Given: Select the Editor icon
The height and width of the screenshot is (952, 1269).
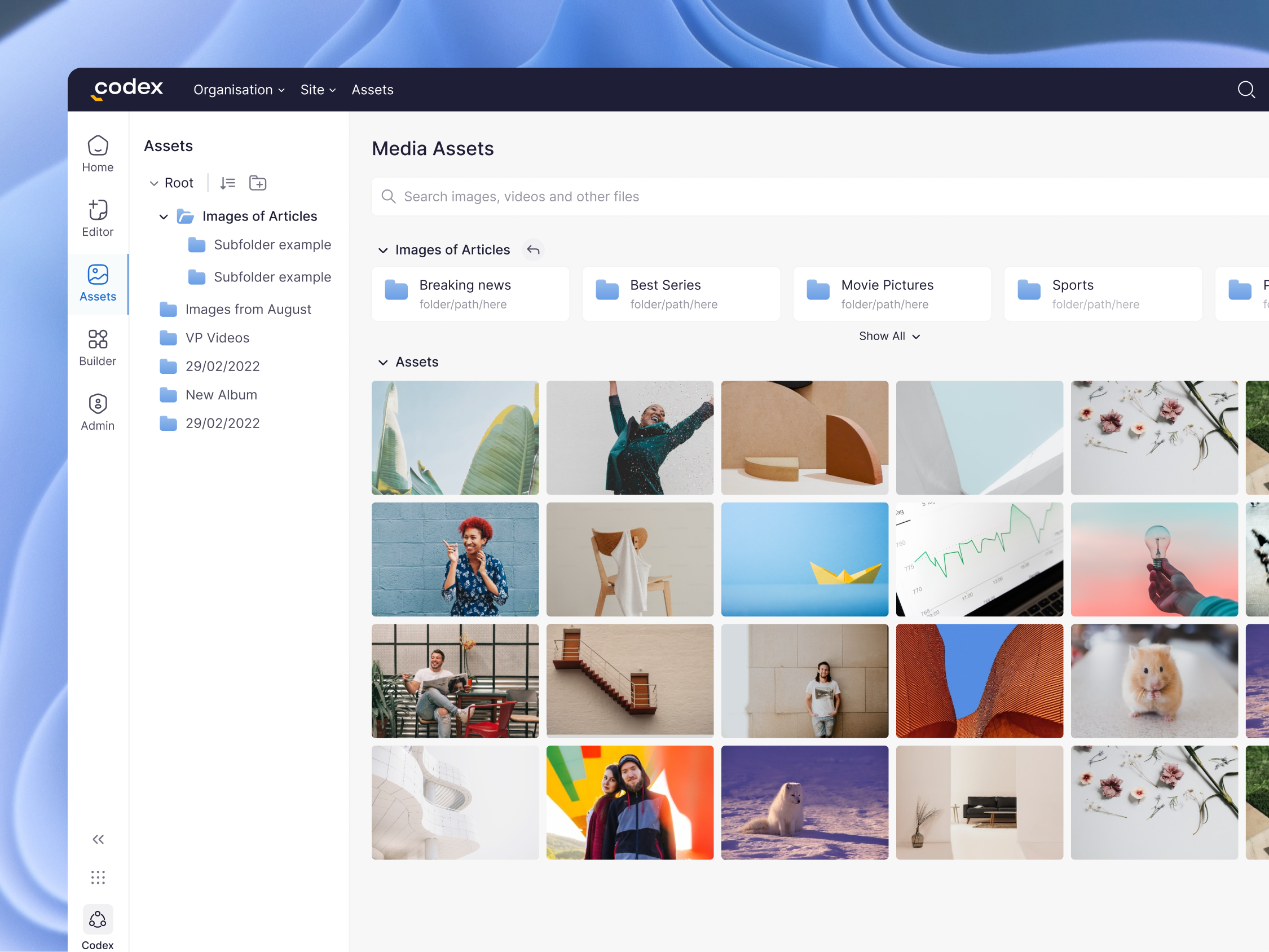Looking at the screenshot, I should point(98,217).
